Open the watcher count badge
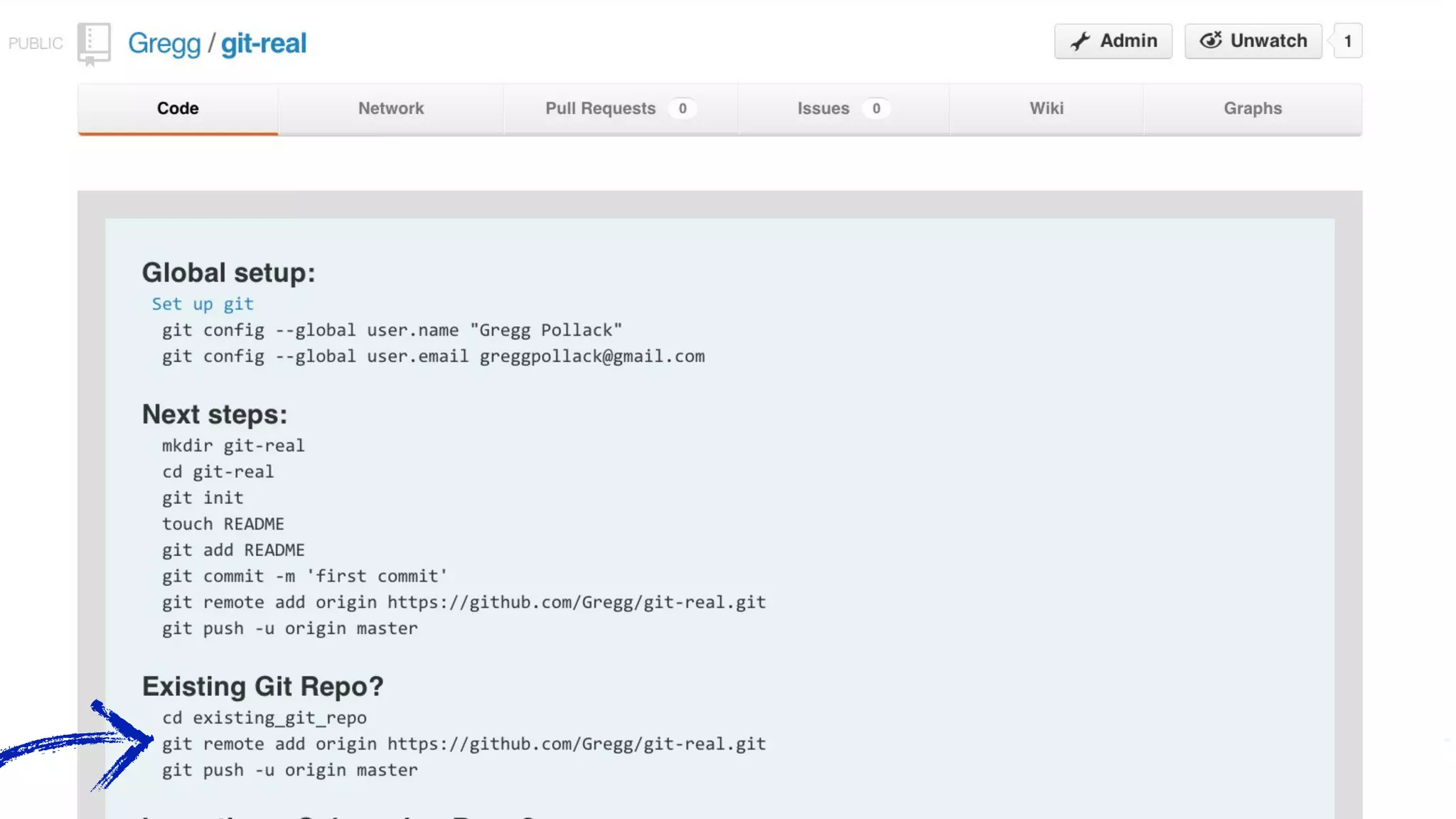Screen dimensions: 1456x819 [1347, 41]
